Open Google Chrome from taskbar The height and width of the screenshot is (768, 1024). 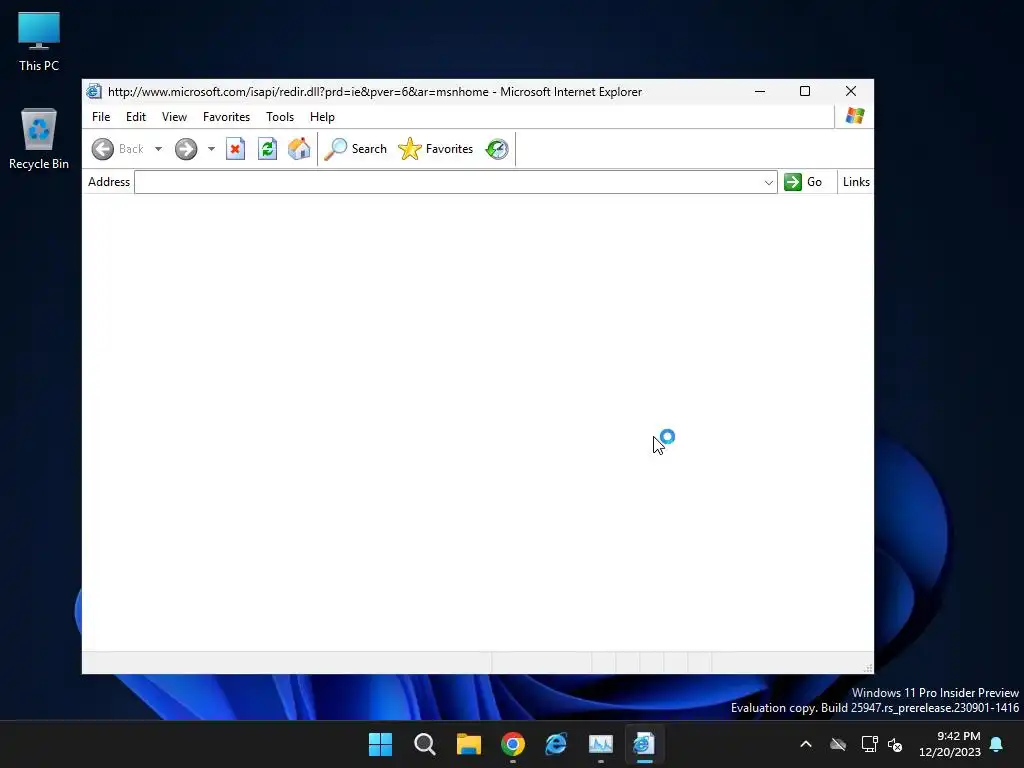[513, 744]
